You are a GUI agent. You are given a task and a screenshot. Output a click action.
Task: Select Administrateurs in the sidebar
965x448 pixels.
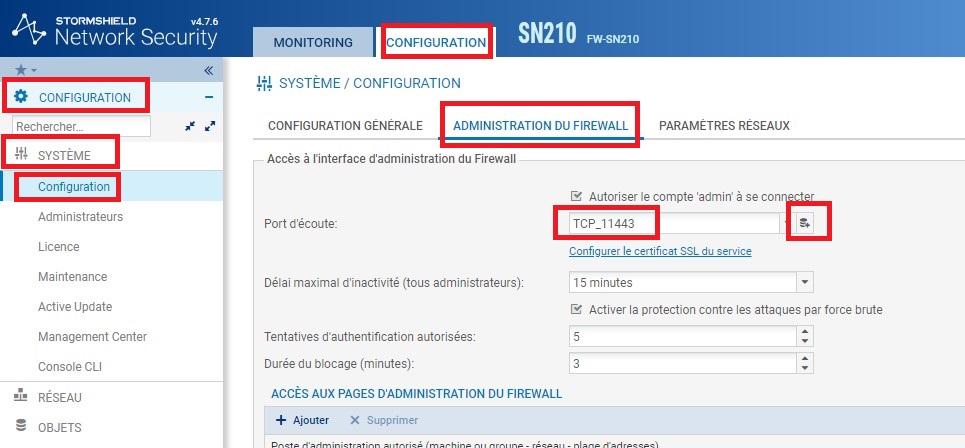click(81, 217)
